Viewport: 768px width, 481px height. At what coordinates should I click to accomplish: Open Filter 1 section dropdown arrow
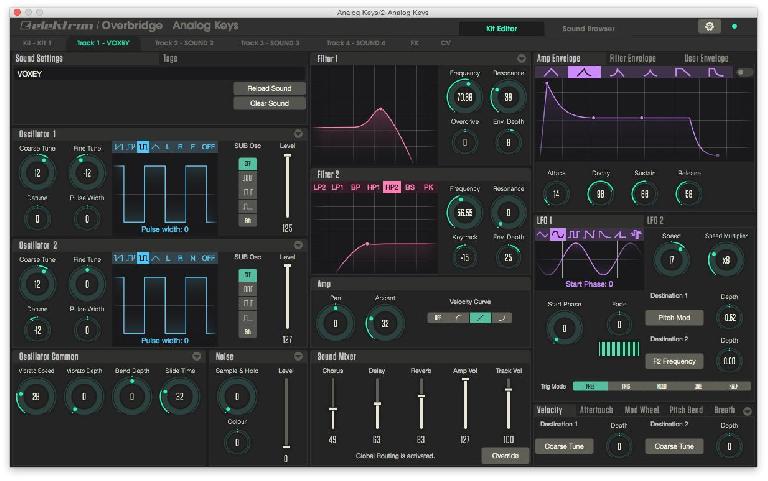(521, 59)
